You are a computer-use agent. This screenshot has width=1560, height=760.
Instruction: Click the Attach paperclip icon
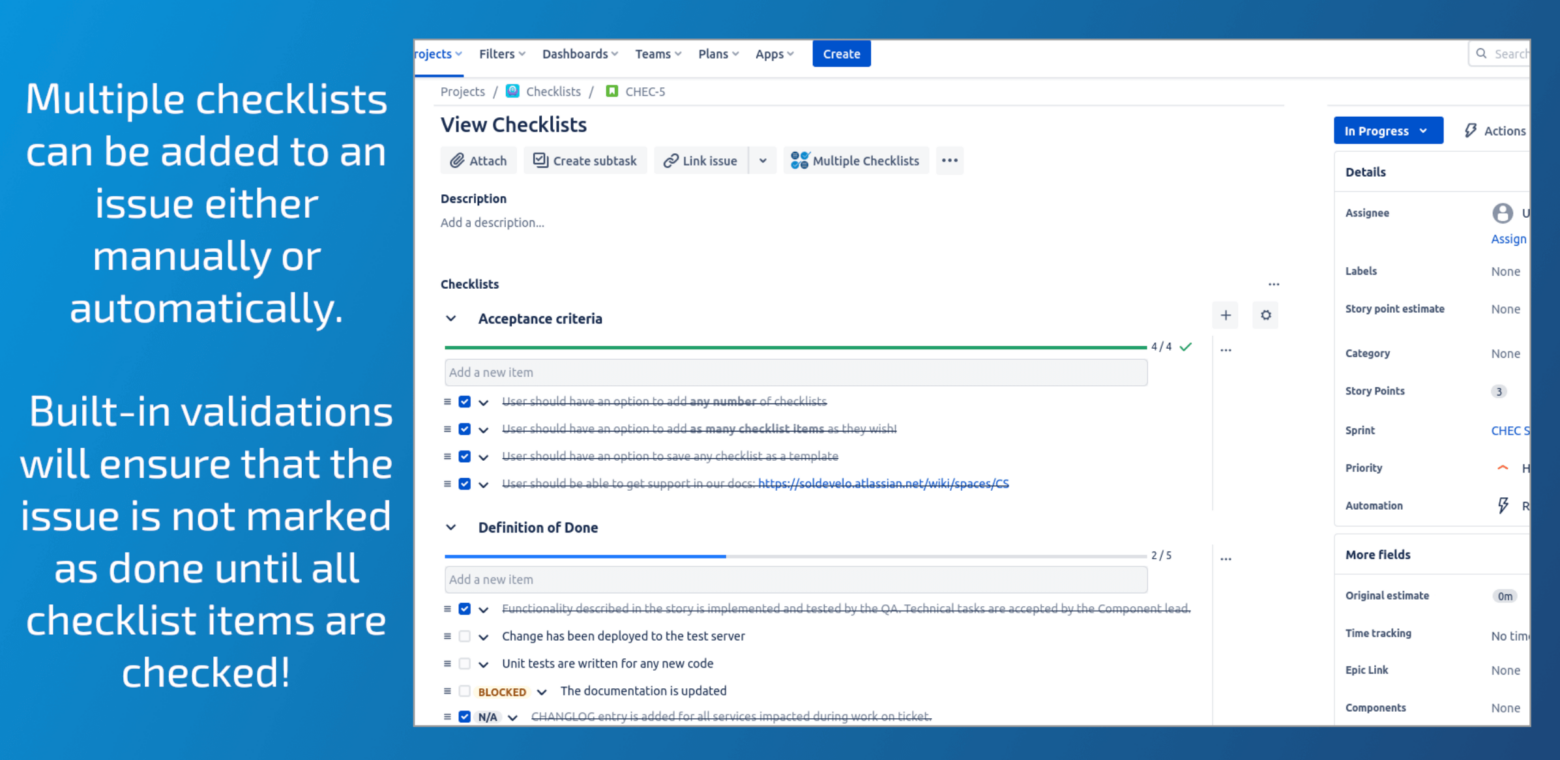click(x=457, y=160)
